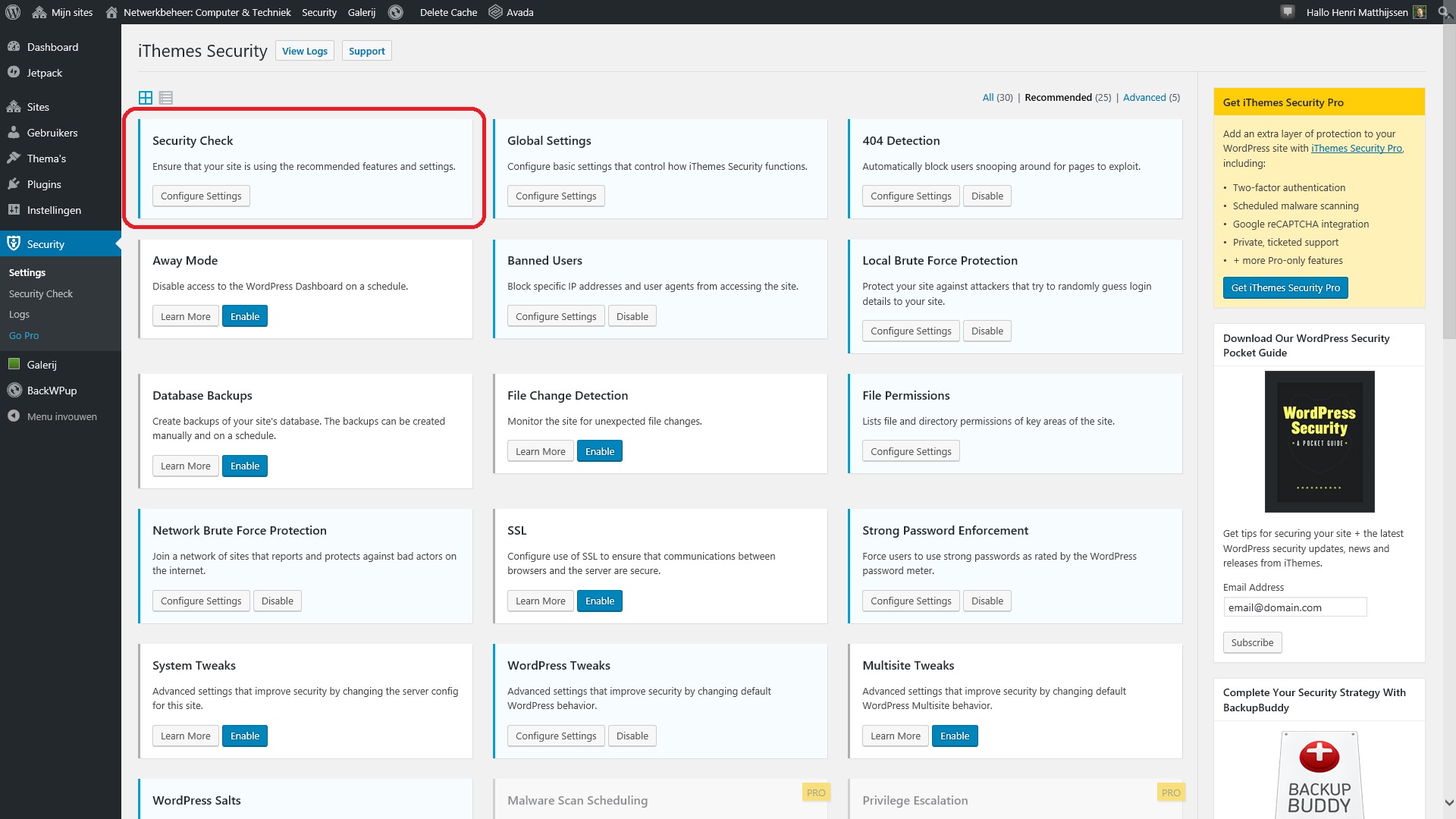The height and width of the screenshot is (819, 1456).
Task: Click the WordPress logo in admin bar
Action: click(13, 12)
